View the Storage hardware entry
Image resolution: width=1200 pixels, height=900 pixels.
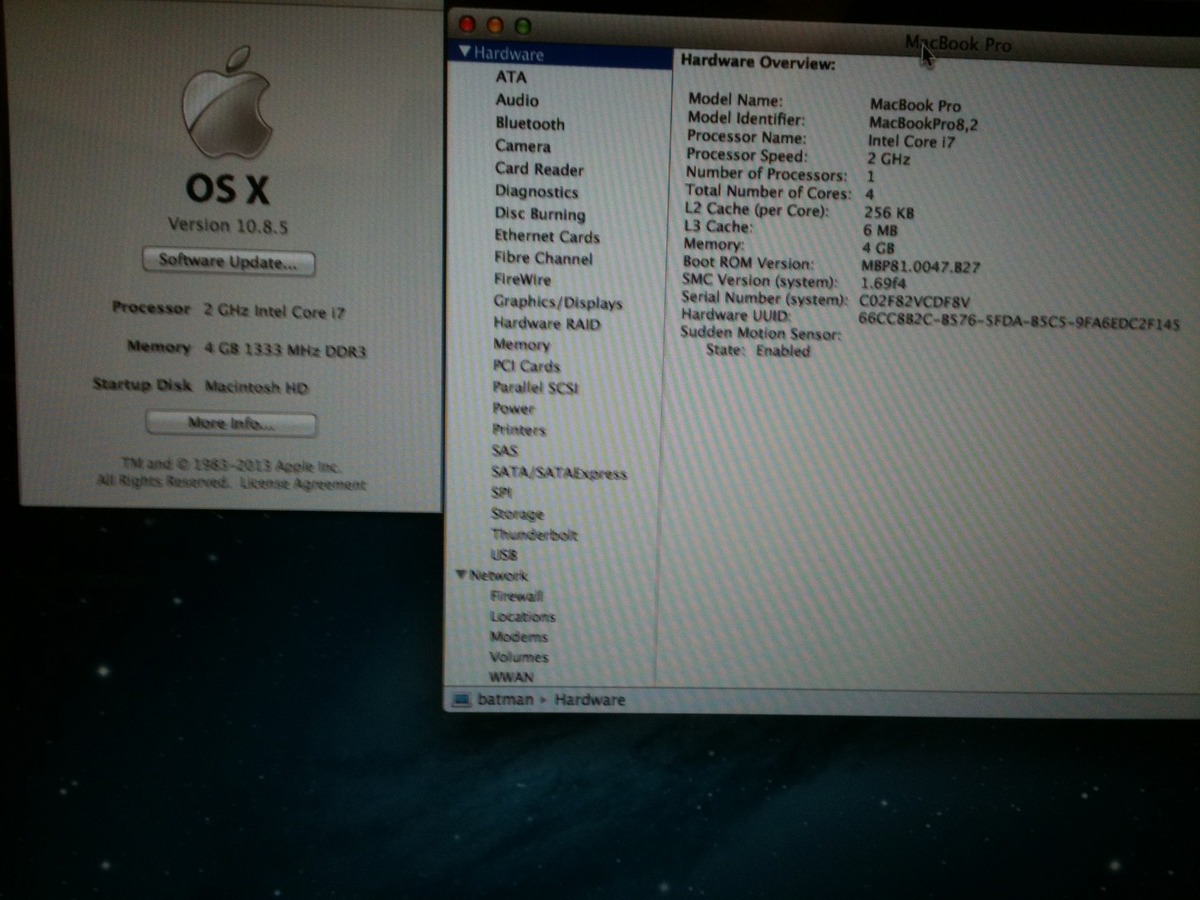click(517, 514)
